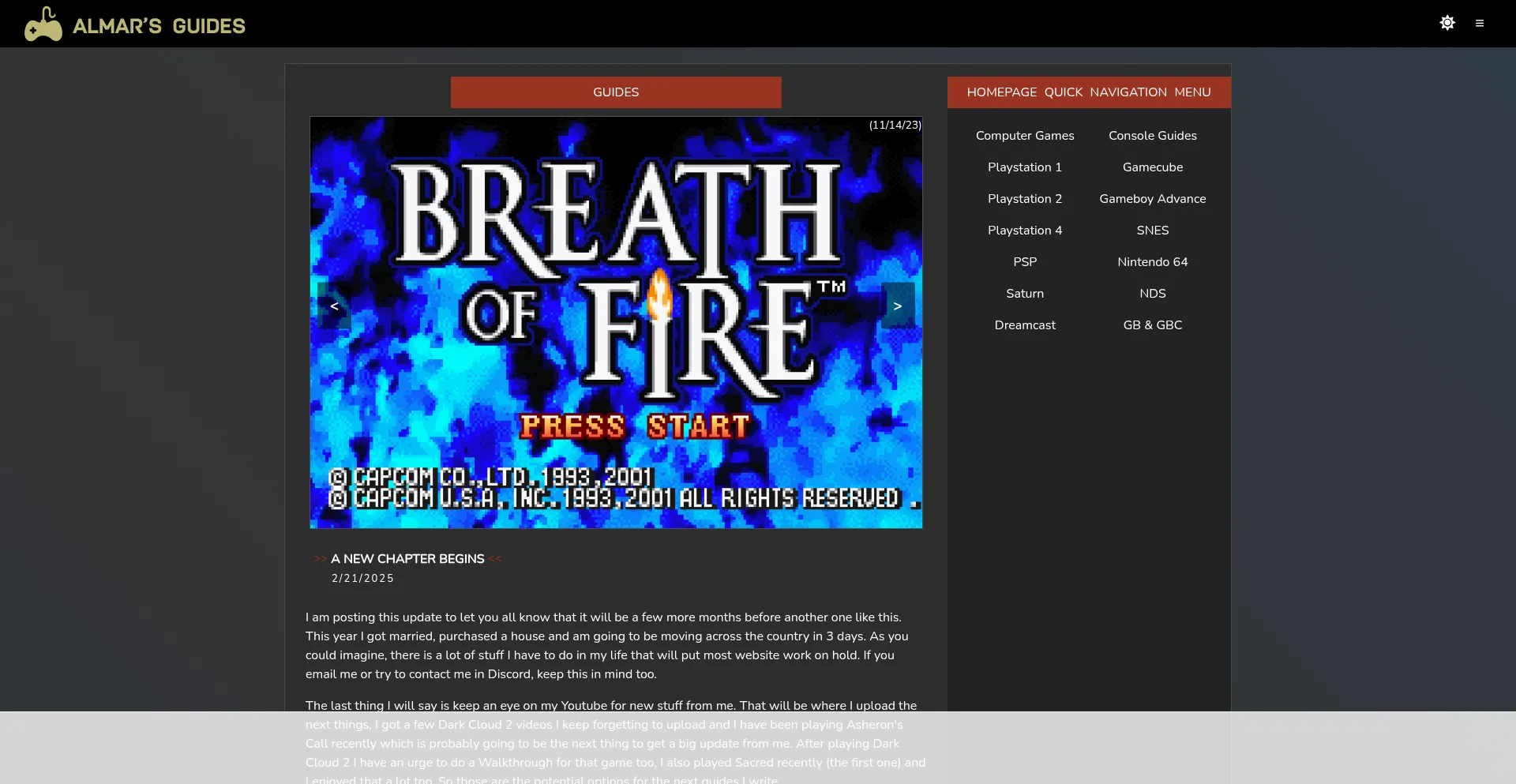
Task: Click the (11/14/23) slide date label
Action: 895,125
